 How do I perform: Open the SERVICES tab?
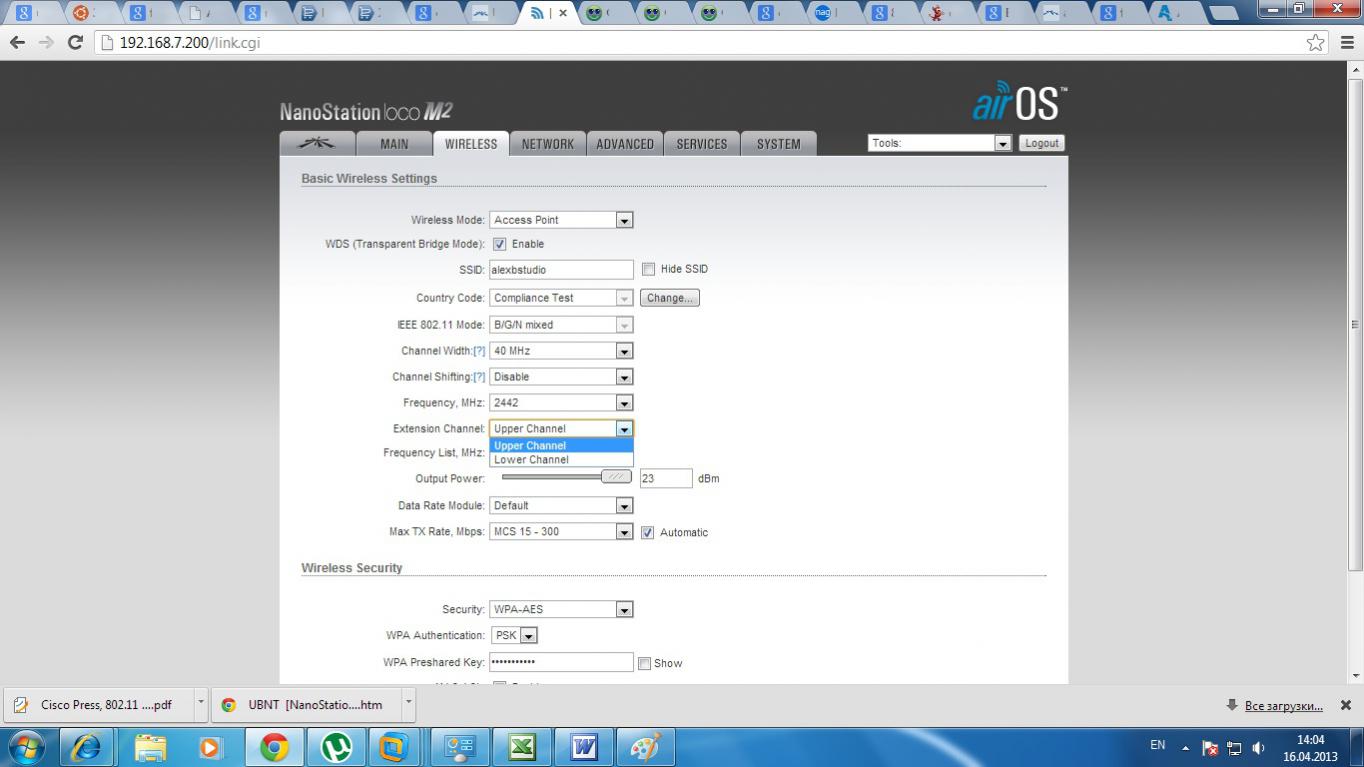702,144
